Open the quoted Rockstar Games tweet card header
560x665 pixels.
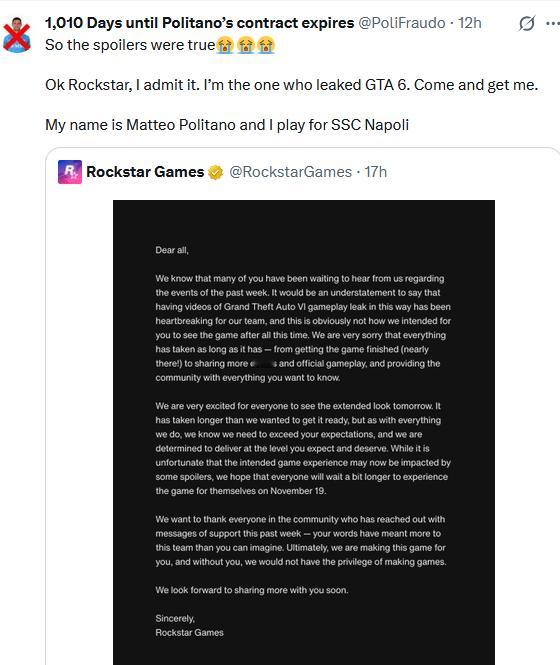pyautogui.click(x=223, y=172)
